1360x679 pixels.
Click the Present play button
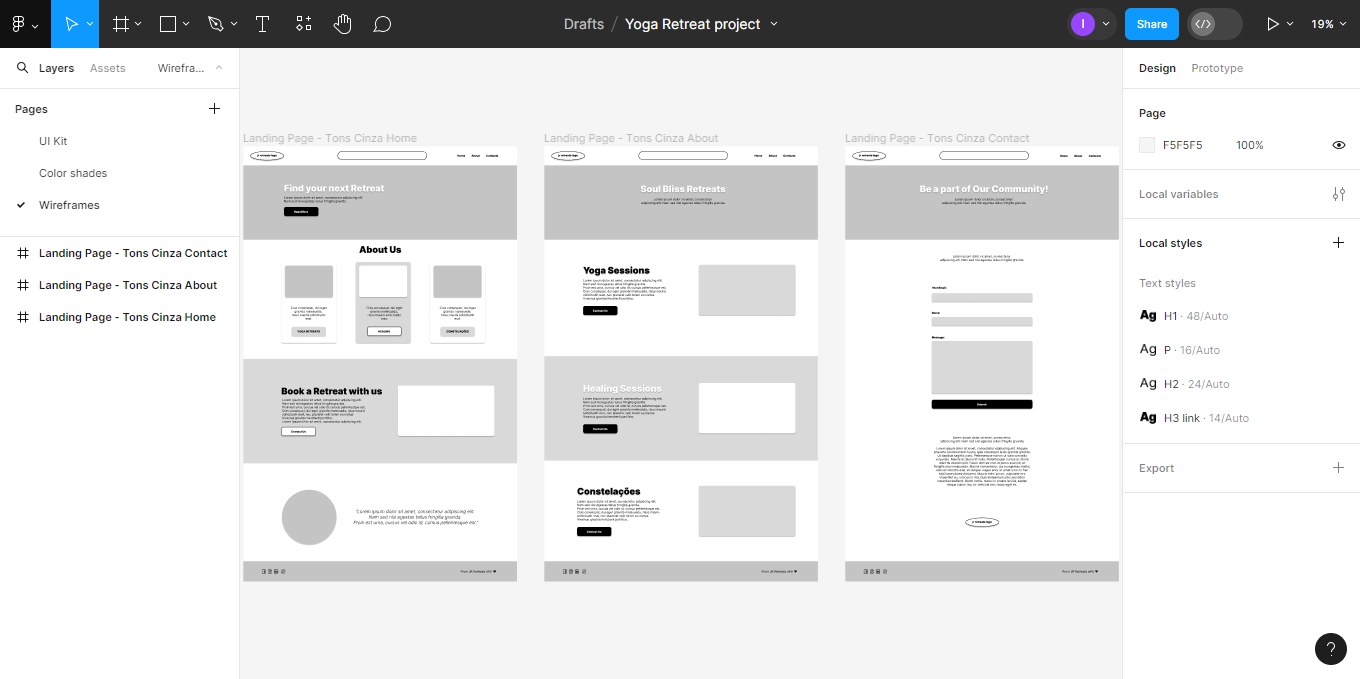(x=1272, y=24)
